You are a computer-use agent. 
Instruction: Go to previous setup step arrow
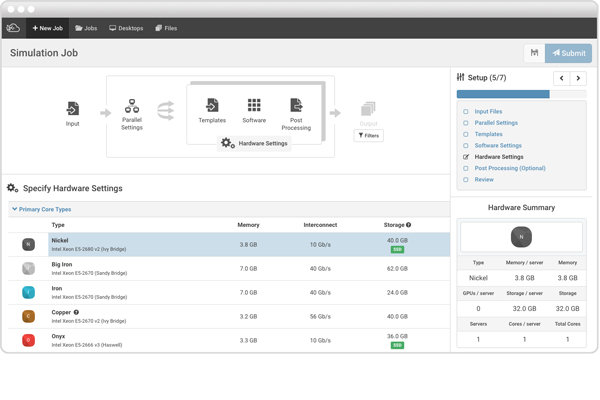[561, 78]
